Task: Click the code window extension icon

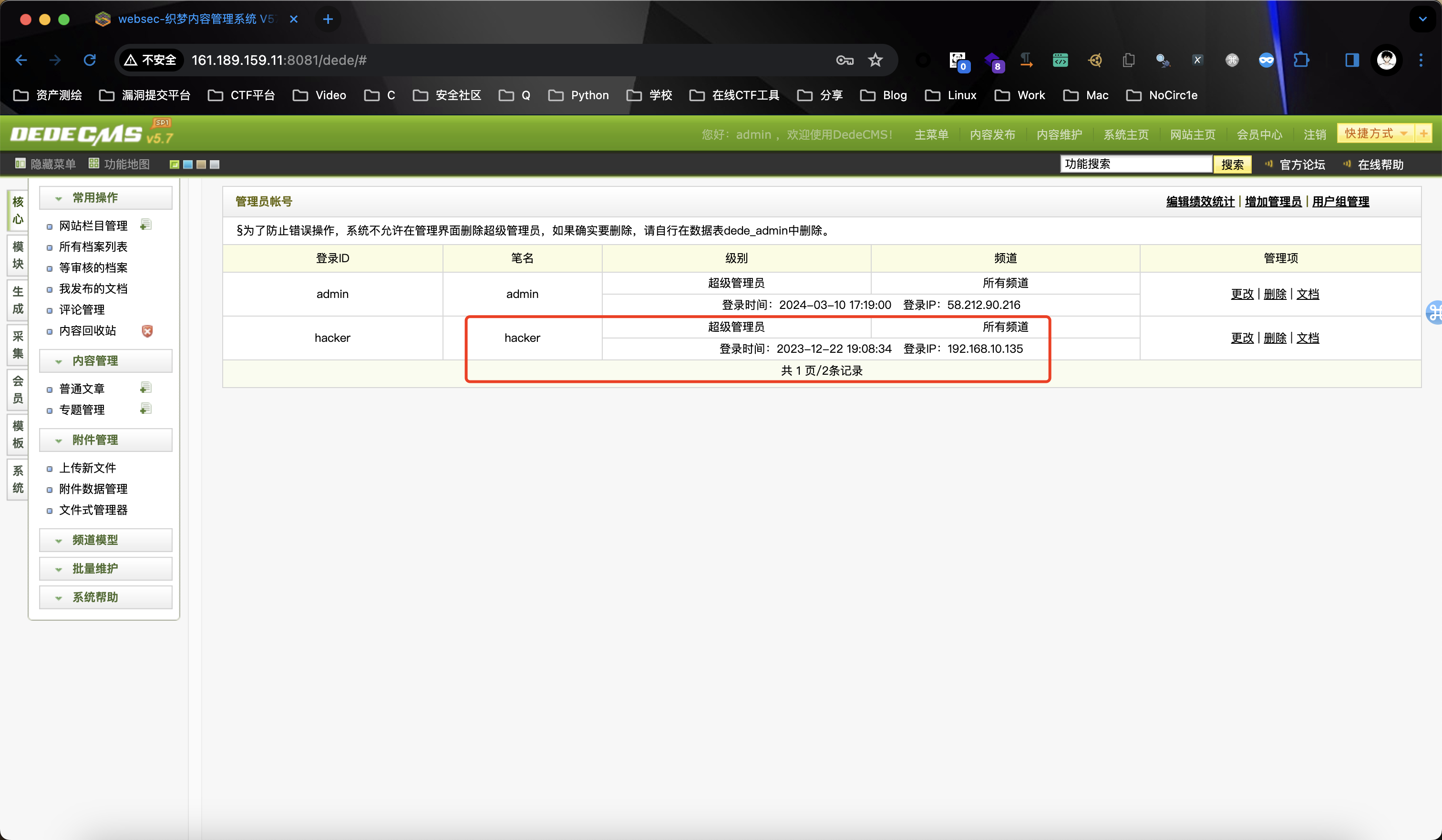Action: [x=1061, y=60]
